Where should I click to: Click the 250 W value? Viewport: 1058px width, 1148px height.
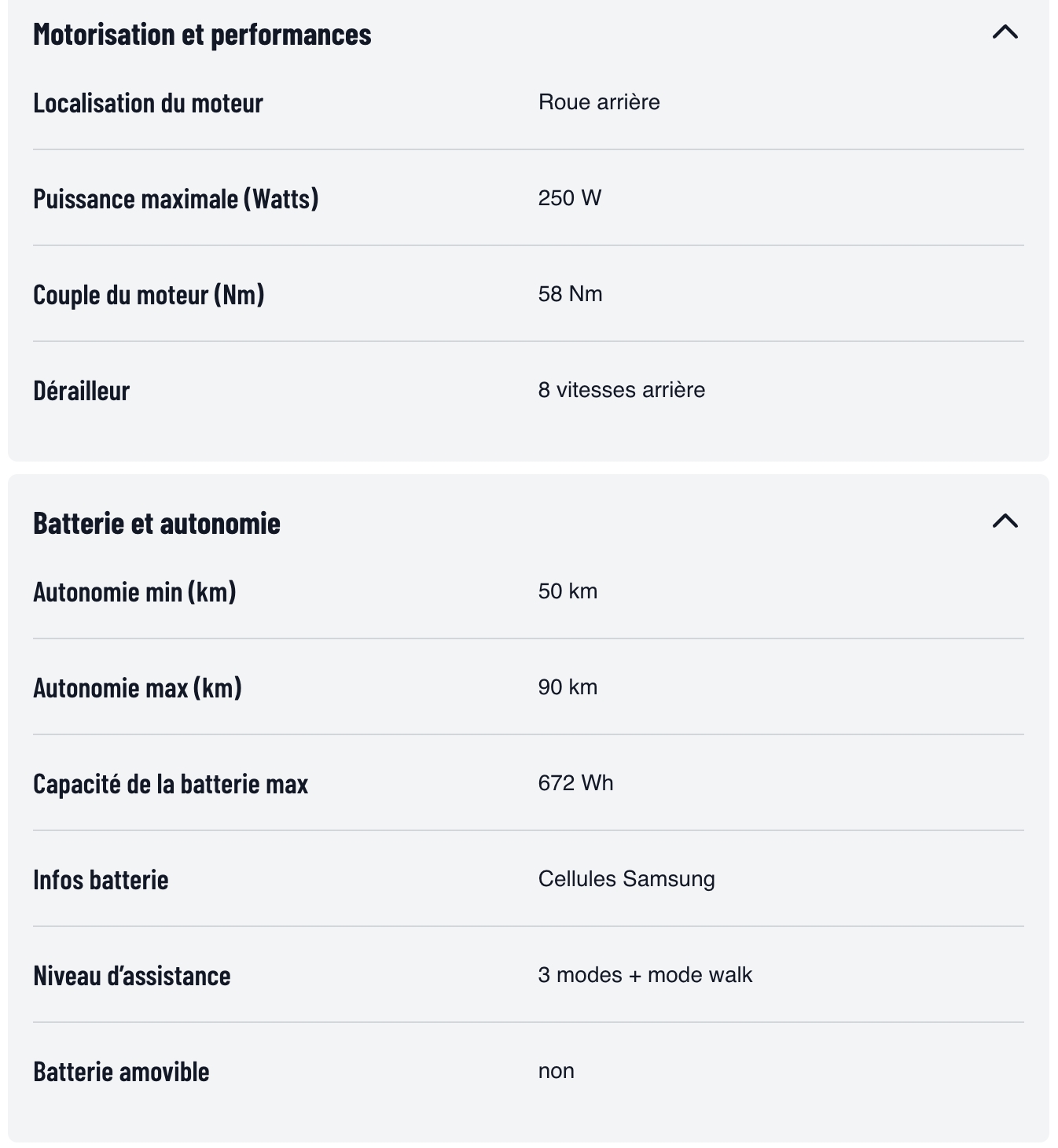(570, 198)
